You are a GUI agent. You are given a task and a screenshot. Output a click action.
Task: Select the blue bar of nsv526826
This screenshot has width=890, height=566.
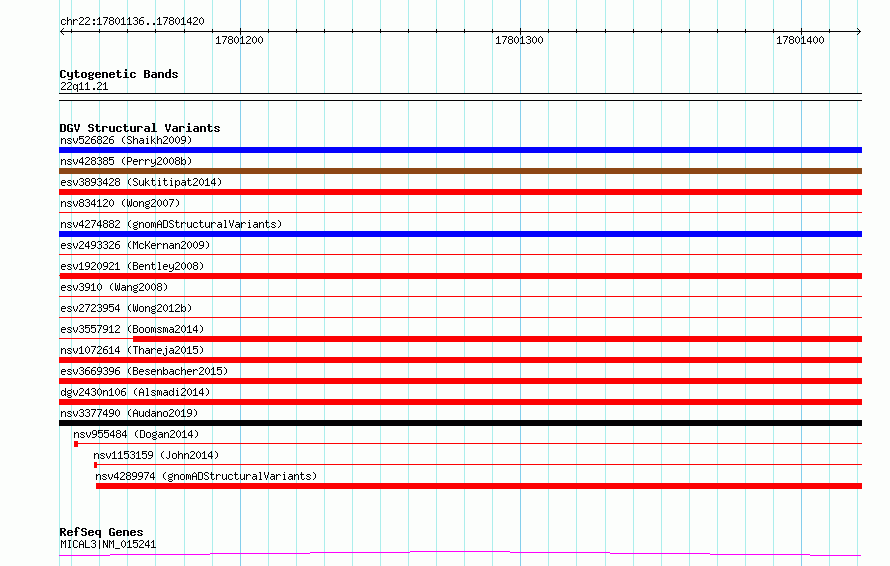click(x=460, y=150)
